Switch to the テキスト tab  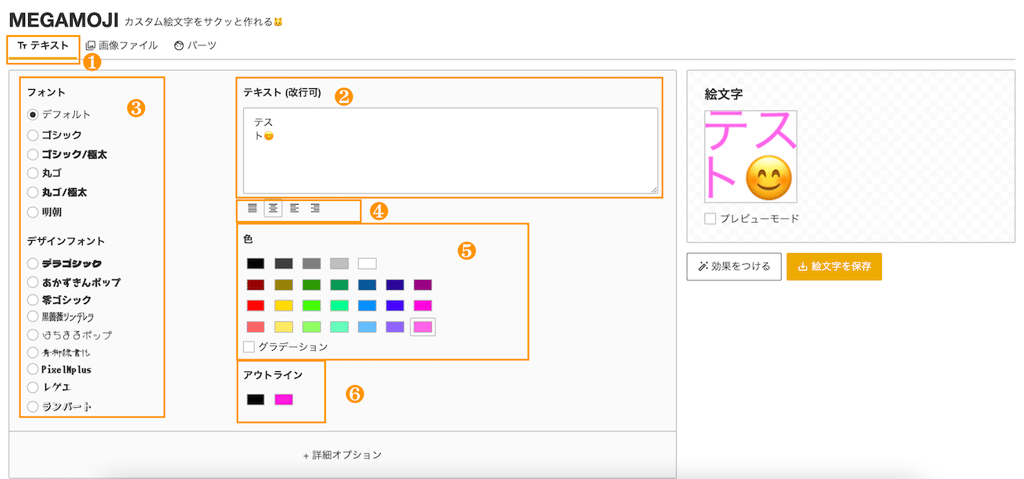(43, 46)
